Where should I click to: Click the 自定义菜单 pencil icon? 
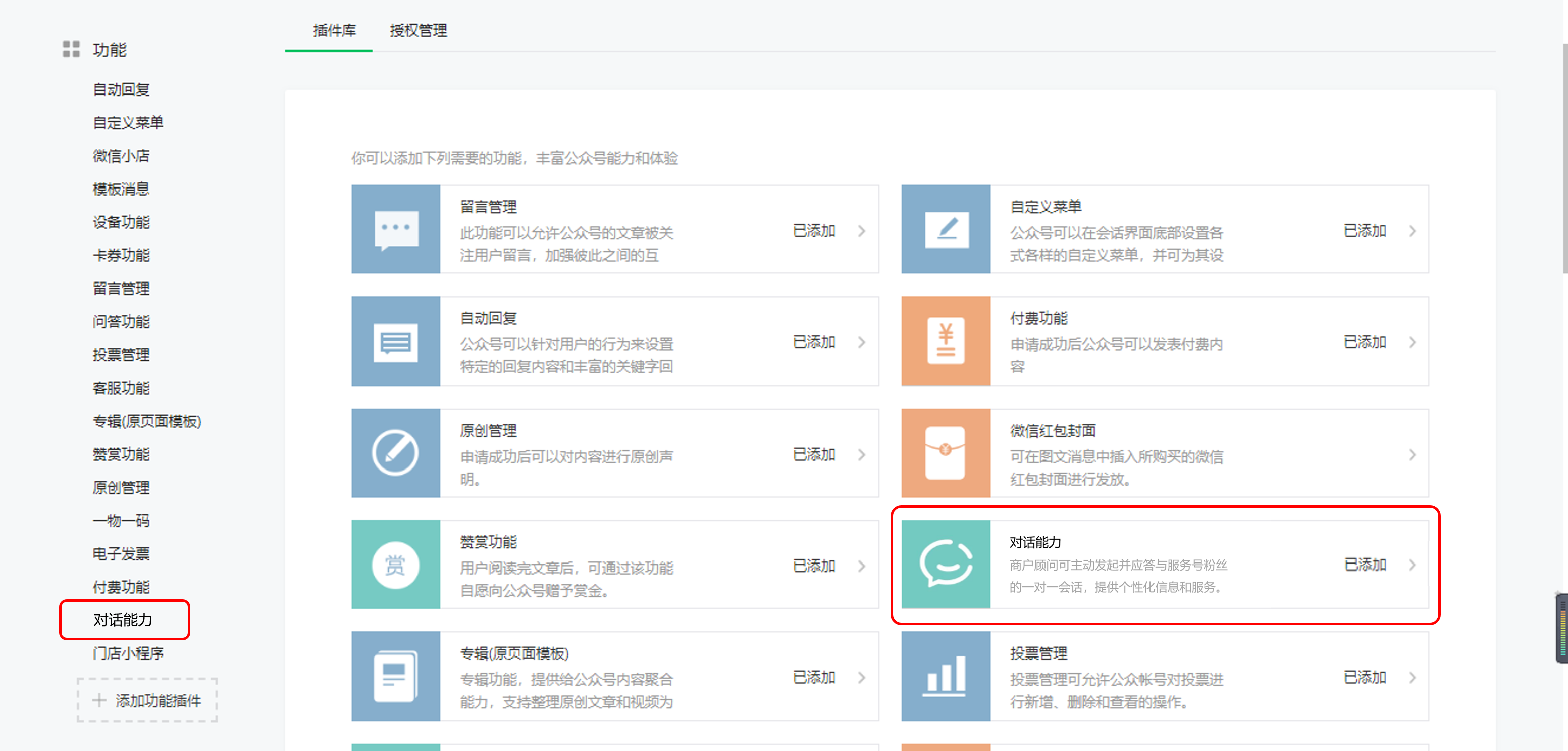coord(946,230)
